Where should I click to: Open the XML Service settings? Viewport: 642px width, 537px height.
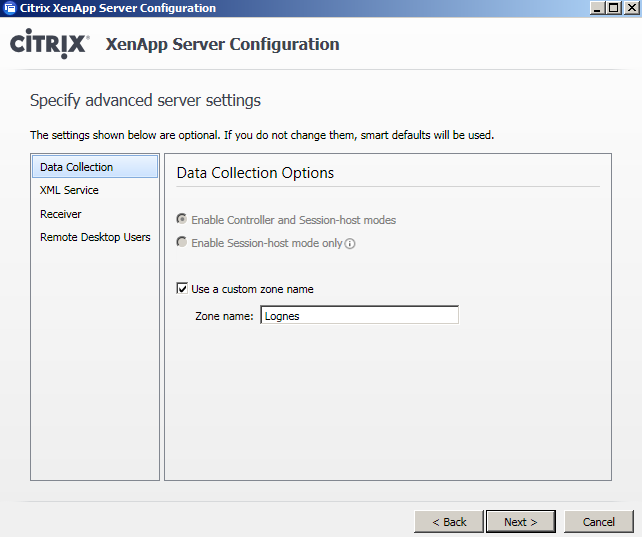(69, 190)
